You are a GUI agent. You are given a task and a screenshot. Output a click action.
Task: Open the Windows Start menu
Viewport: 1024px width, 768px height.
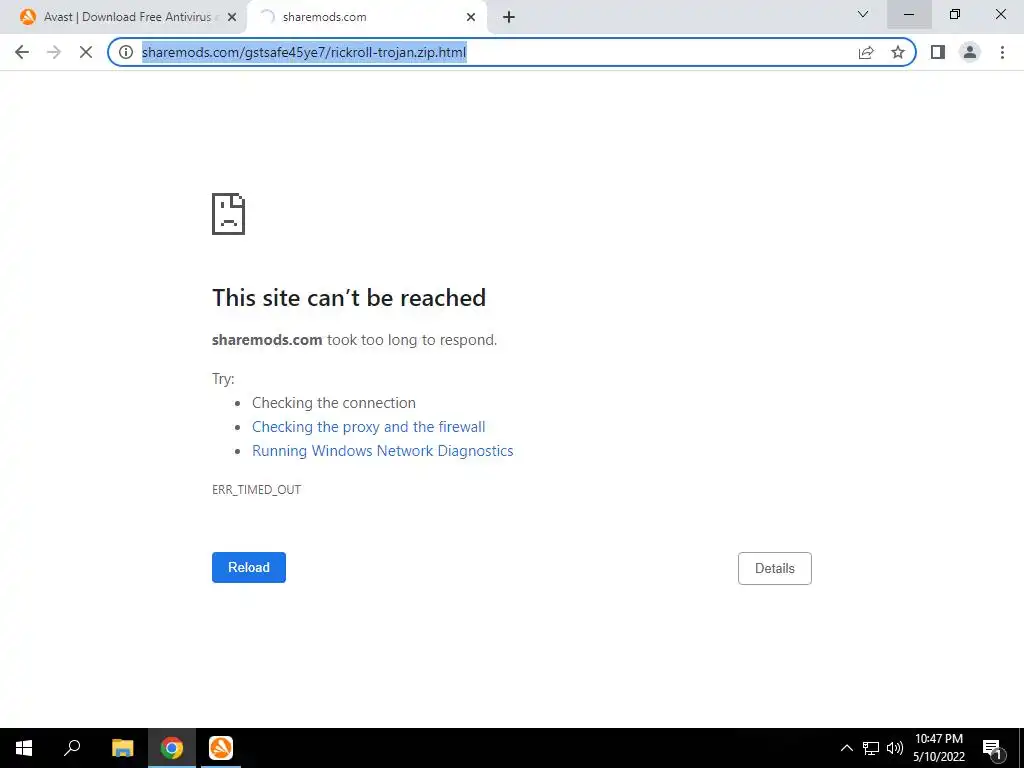pyautogui.click(x=24, y=748)
